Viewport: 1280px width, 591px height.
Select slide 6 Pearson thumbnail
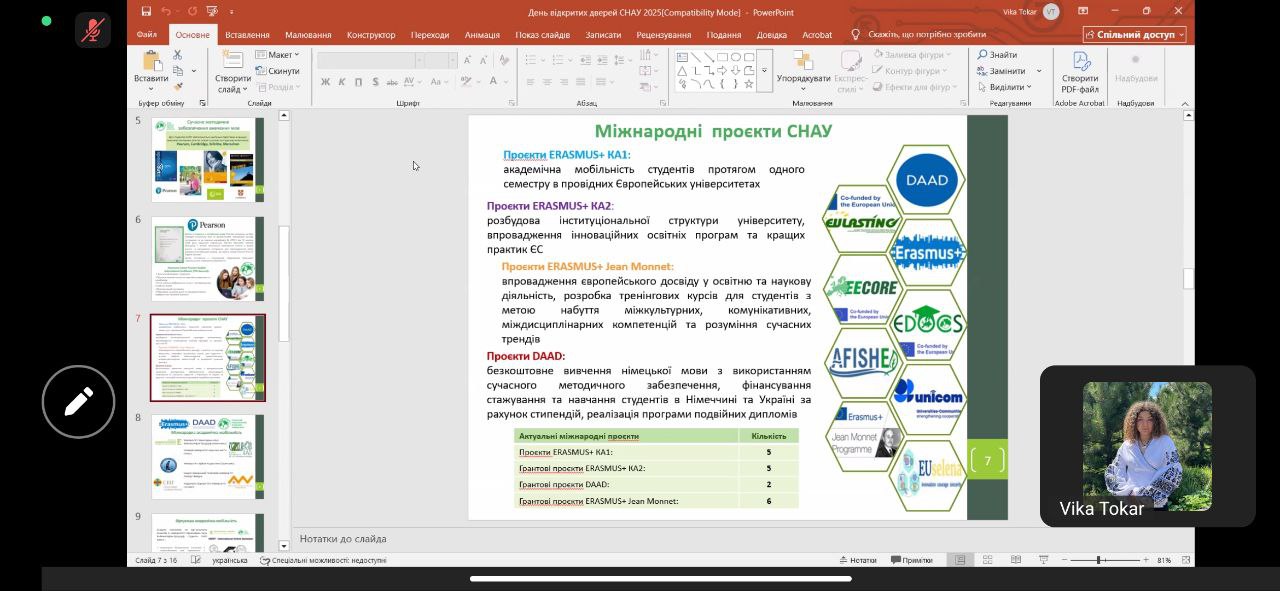207,259
